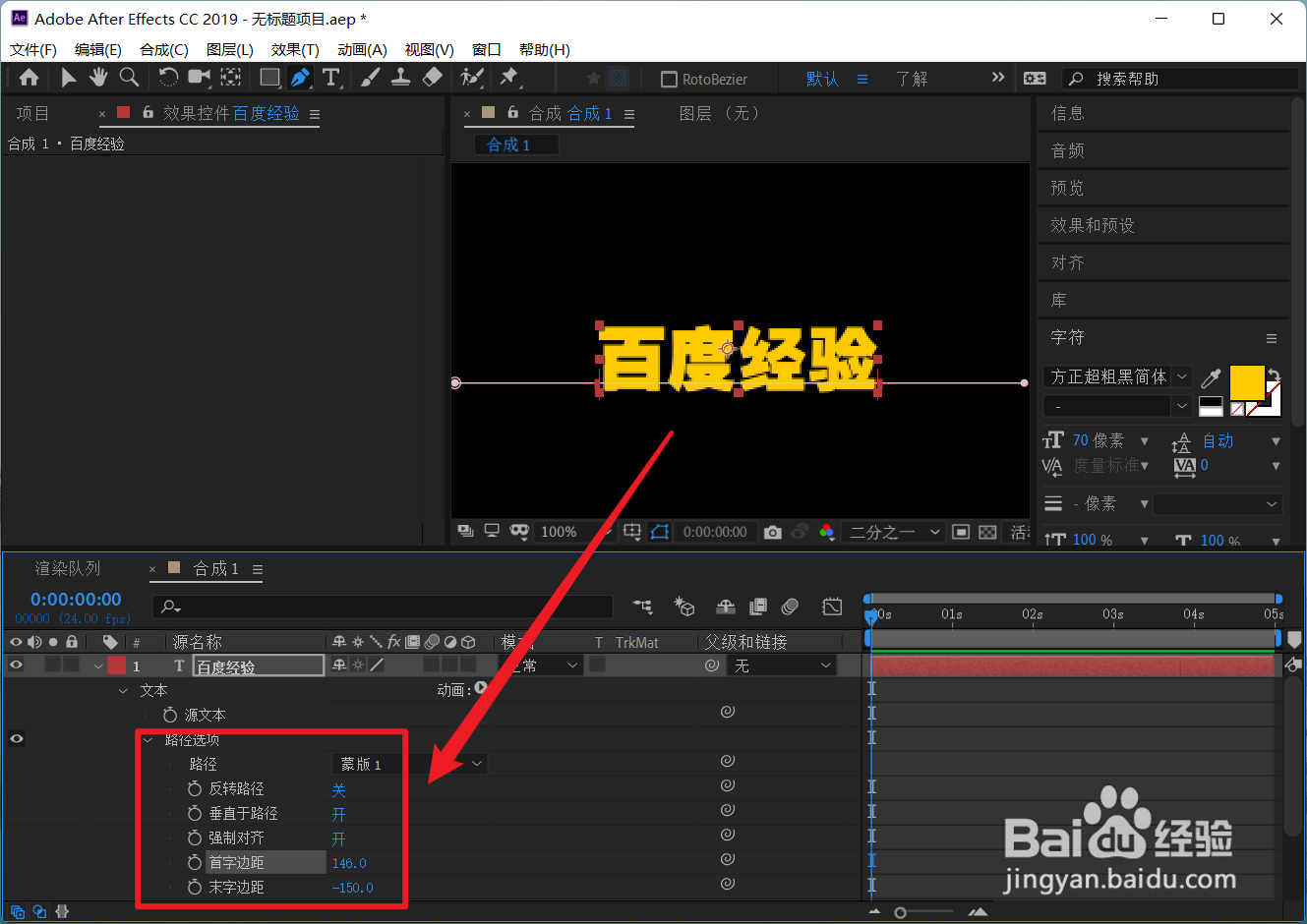The width and height of the screenshot is (1307, 924).
Task: Click the draft 3D icon in timeline
Action: click(x=684, y=606)
